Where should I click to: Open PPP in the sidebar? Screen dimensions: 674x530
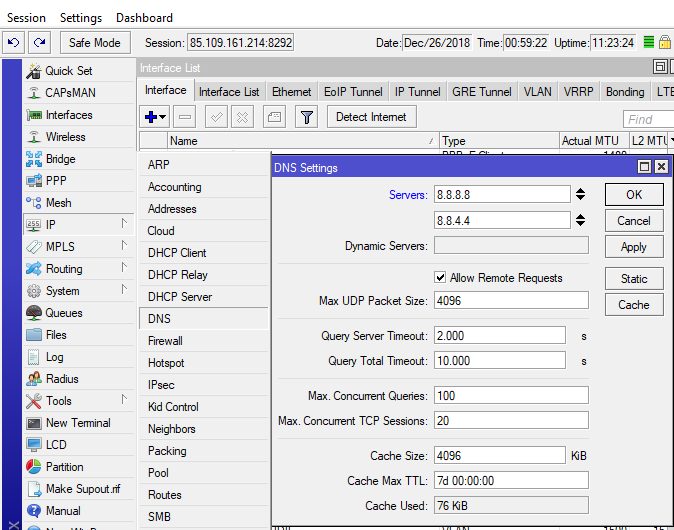80,181
